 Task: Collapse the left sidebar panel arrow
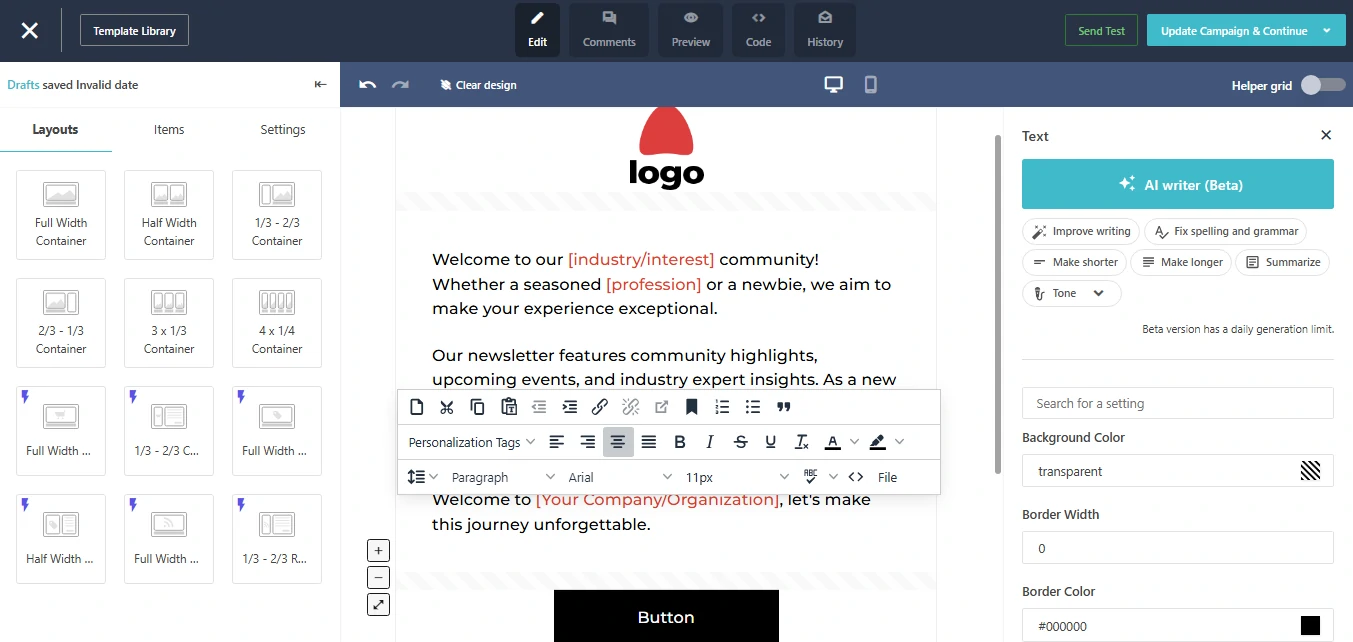point(320,85)
